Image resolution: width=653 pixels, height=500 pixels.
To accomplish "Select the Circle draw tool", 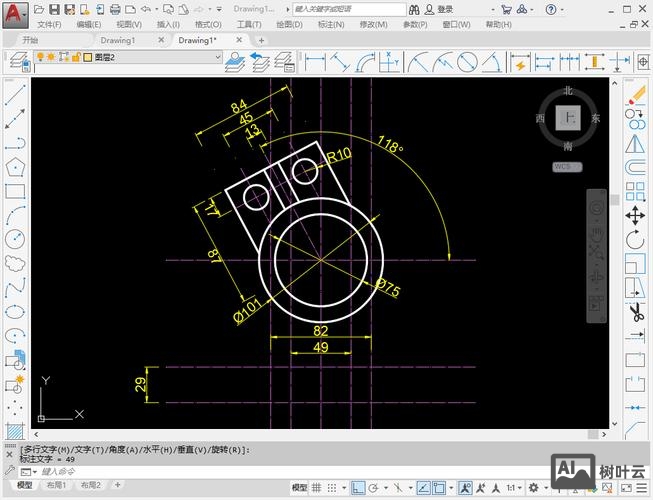I will [14, 239].
